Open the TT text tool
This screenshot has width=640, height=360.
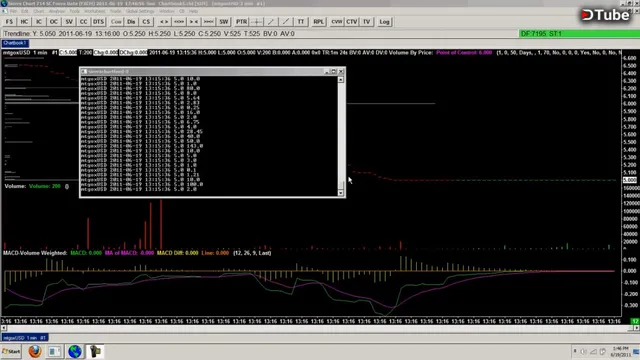(301, 22)
